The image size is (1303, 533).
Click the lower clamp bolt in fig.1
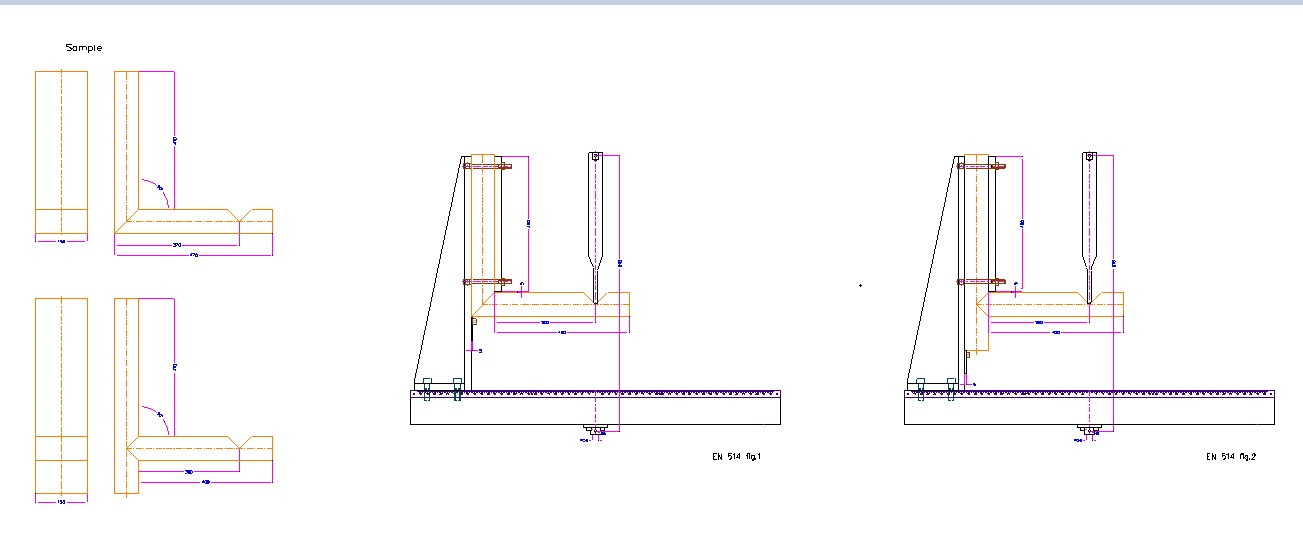click(x=488, y=282)
